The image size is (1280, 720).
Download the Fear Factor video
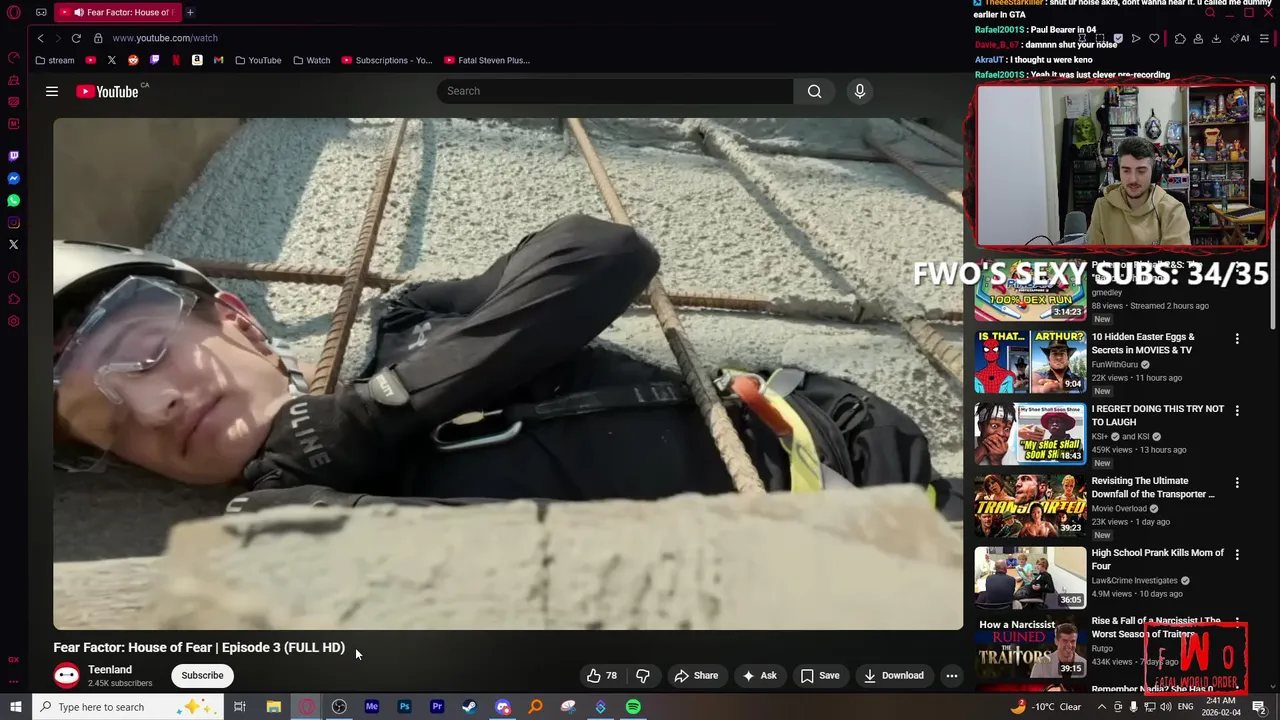click(894, 676)
